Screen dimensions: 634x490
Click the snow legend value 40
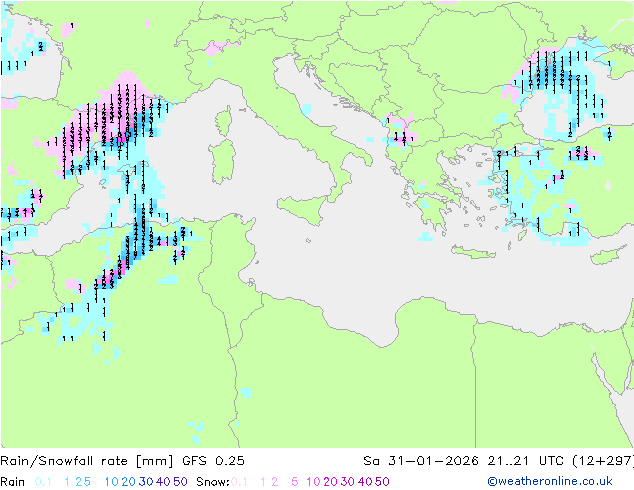365,482
